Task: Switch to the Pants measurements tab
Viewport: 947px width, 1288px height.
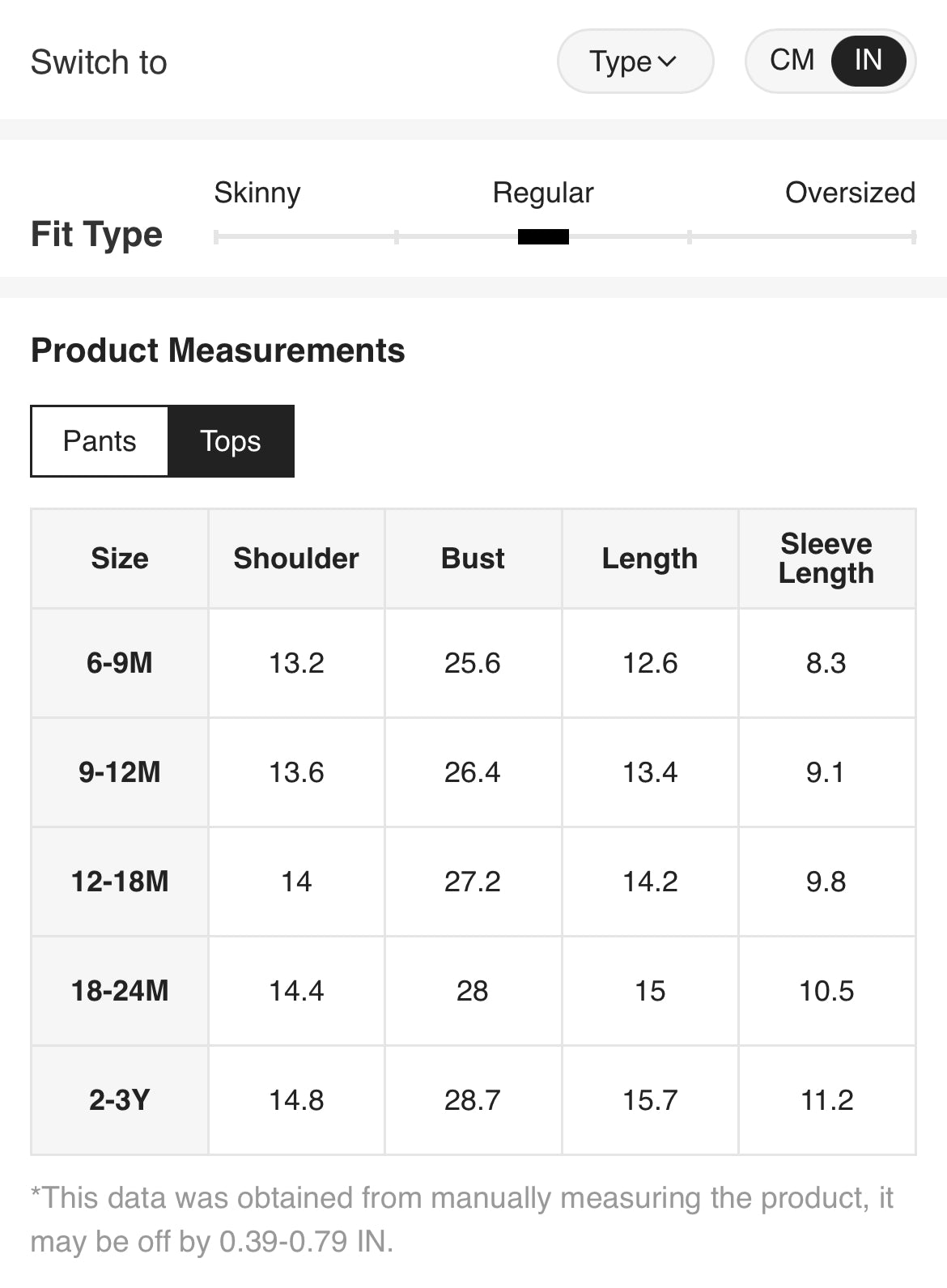Action: click(100, 441)
